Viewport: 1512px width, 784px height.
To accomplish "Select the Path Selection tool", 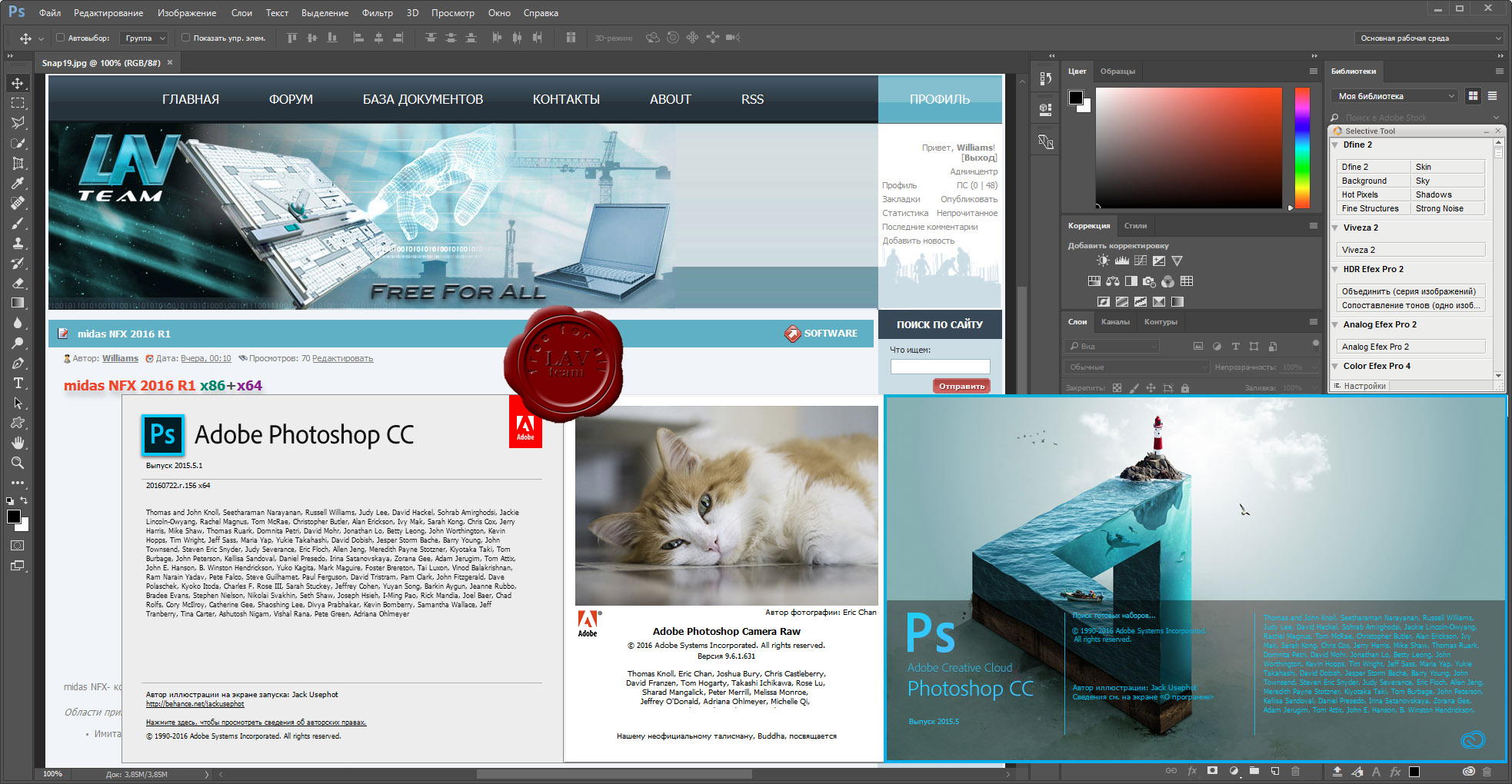I will [x=18, y=403].
